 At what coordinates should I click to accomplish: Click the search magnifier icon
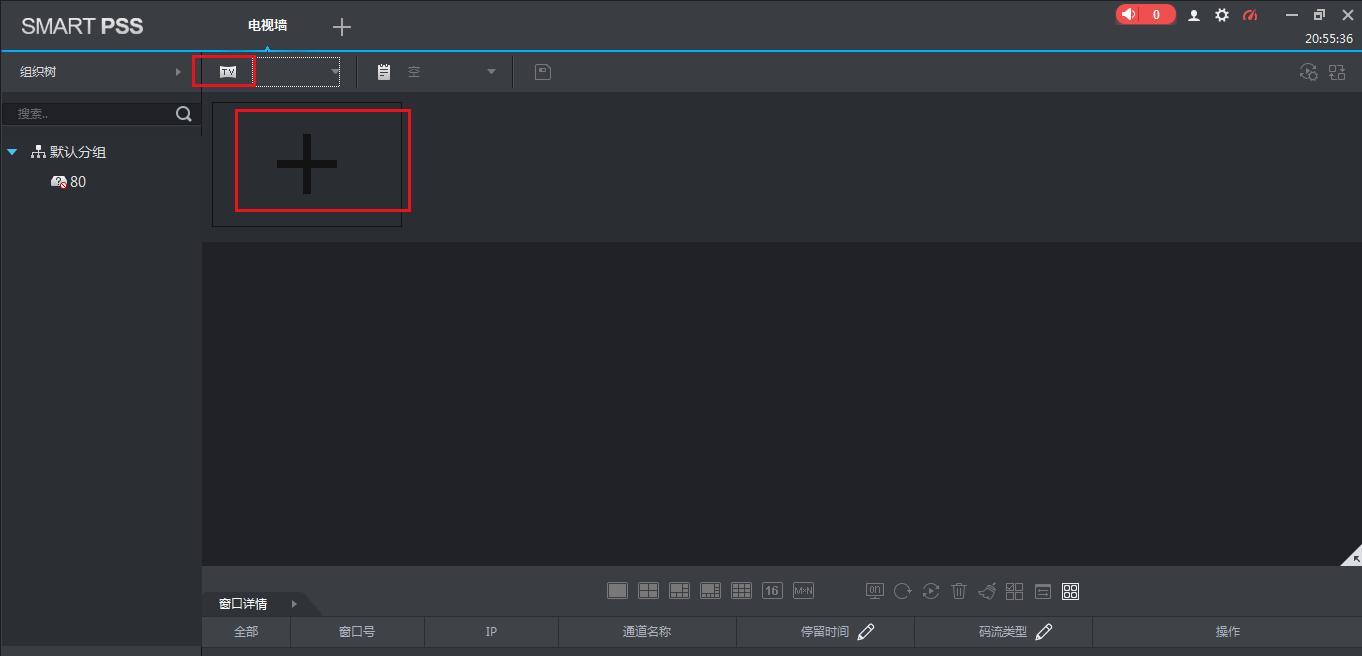(x=184, y=114)
